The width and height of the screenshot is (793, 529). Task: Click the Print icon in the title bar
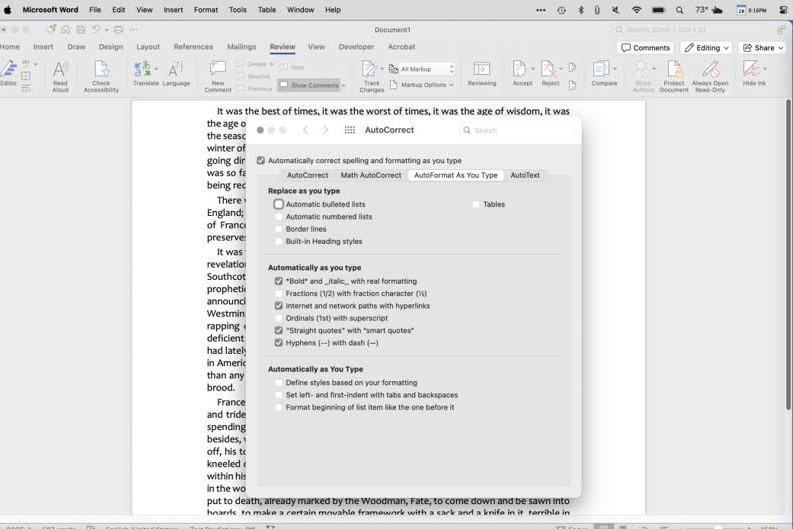click(x=119, y=30)
